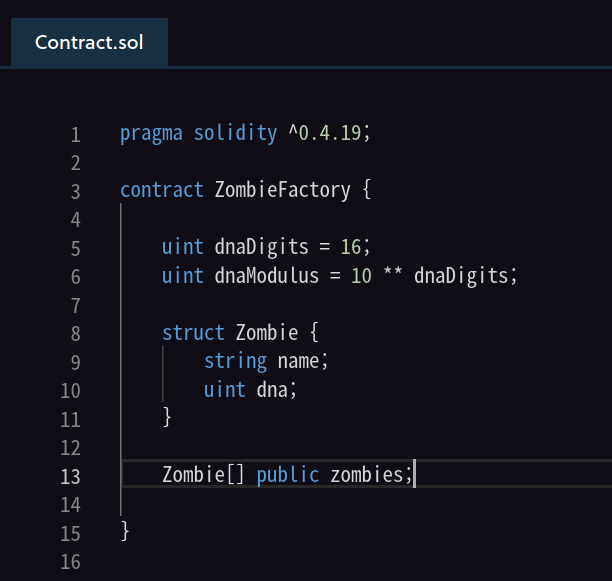Click the number 16 on line 5
The width and height of the screenshot is (612, 581).
coord(350,247)
